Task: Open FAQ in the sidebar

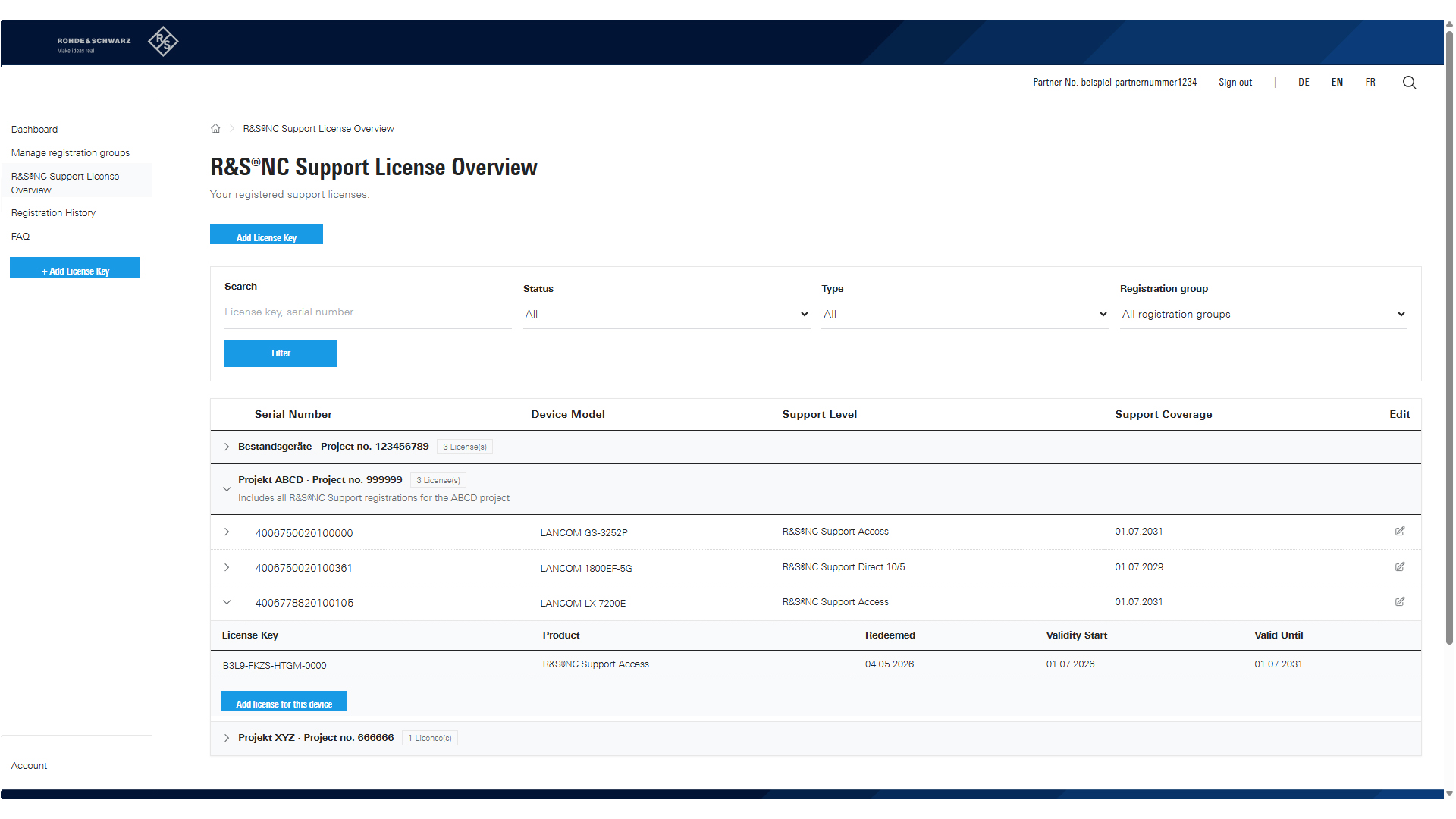Action: point(20,237)
